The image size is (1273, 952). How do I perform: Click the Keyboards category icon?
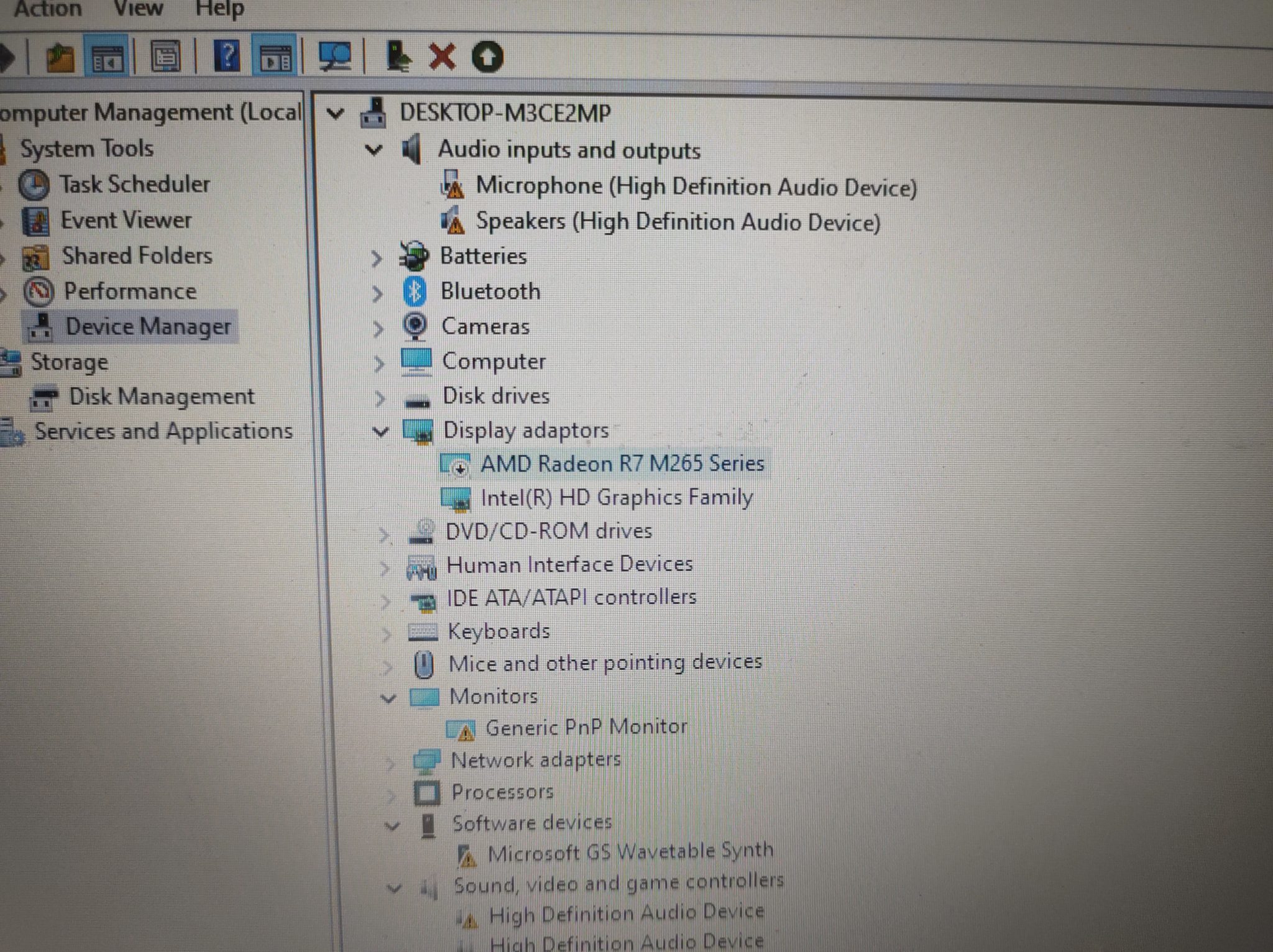(x=423, y=633)
